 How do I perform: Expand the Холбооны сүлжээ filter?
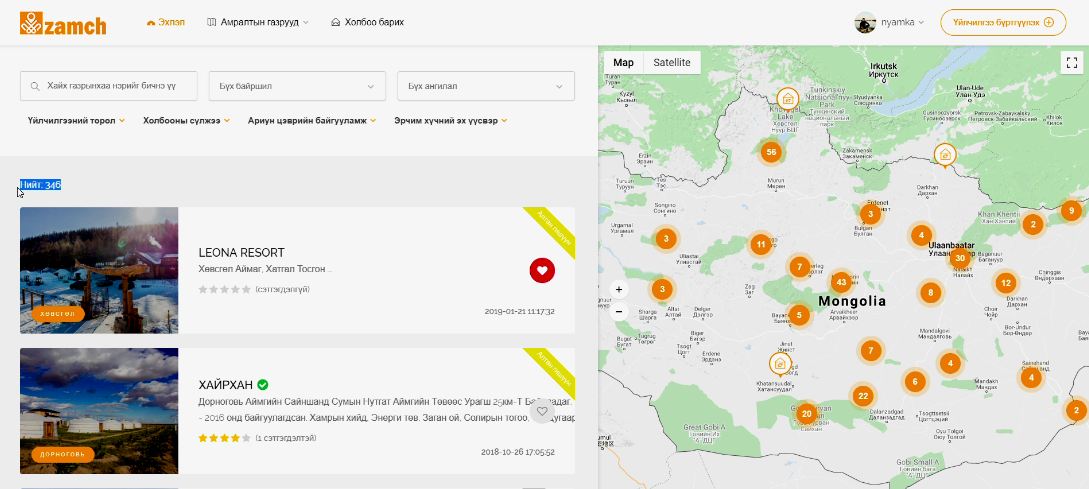[x=186, y=120]
